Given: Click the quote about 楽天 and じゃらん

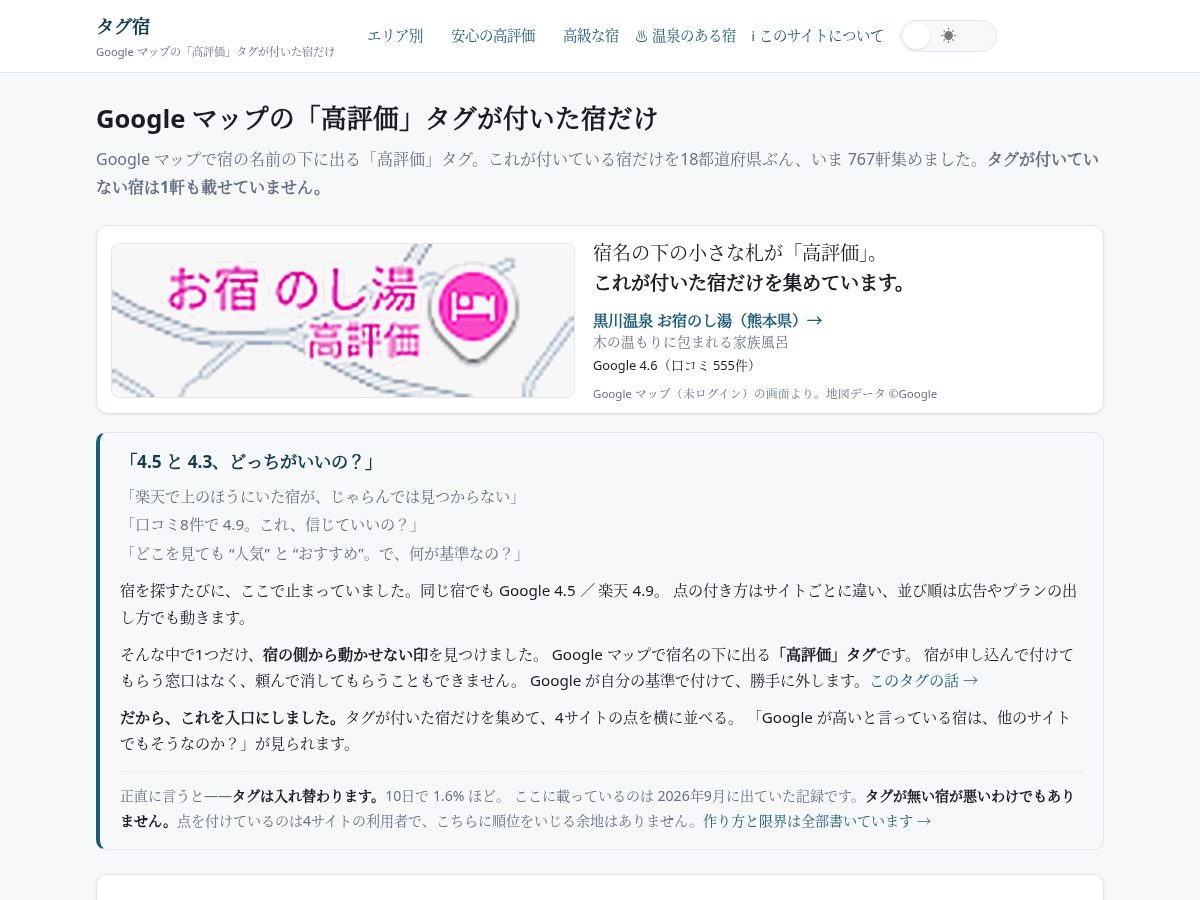Looking at the screenshot, I should 322,497.
